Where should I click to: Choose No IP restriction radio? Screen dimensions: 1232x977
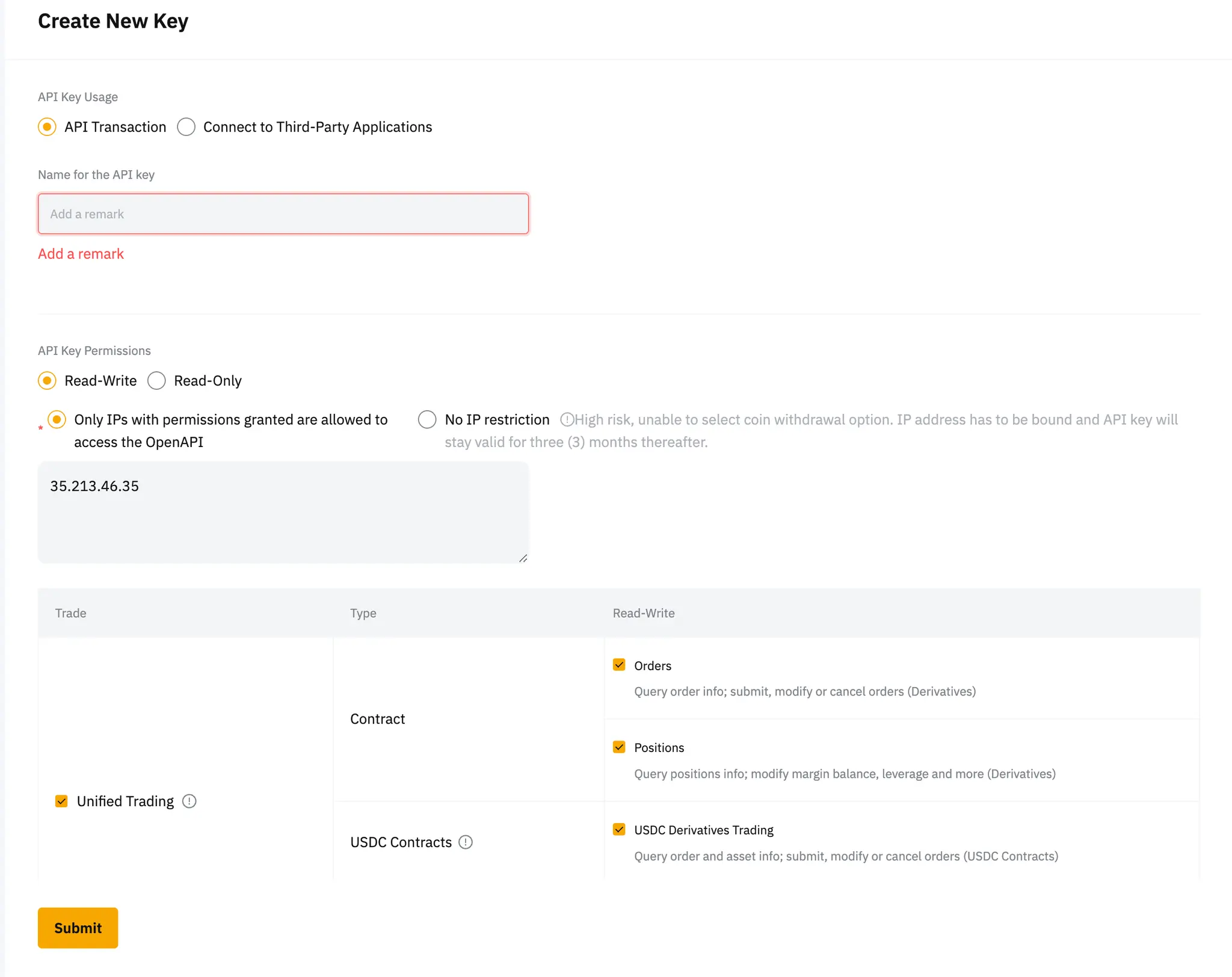(x=427, y=419)
